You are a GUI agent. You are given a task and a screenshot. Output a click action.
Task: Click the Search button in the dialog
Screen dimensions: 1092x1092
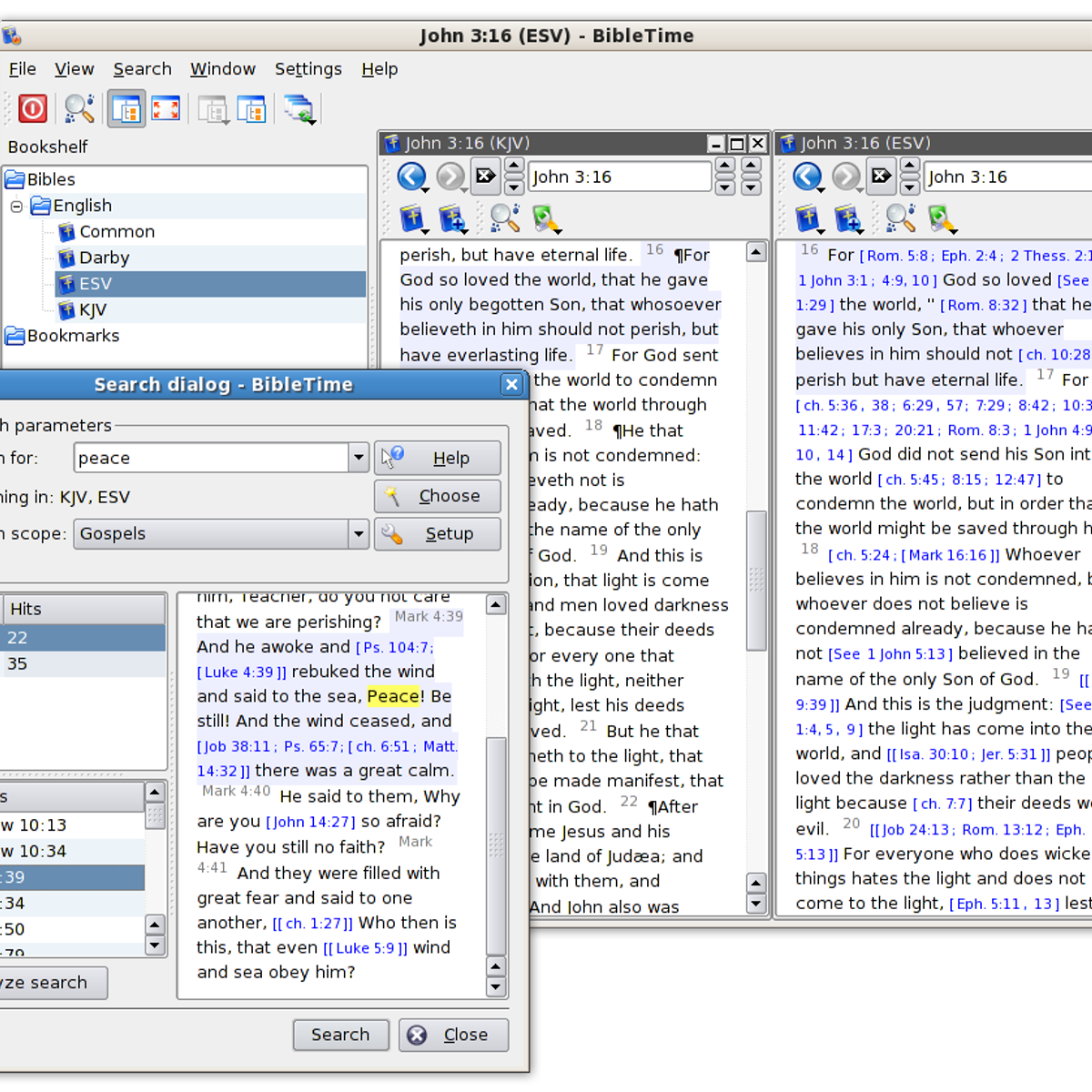341,1035
